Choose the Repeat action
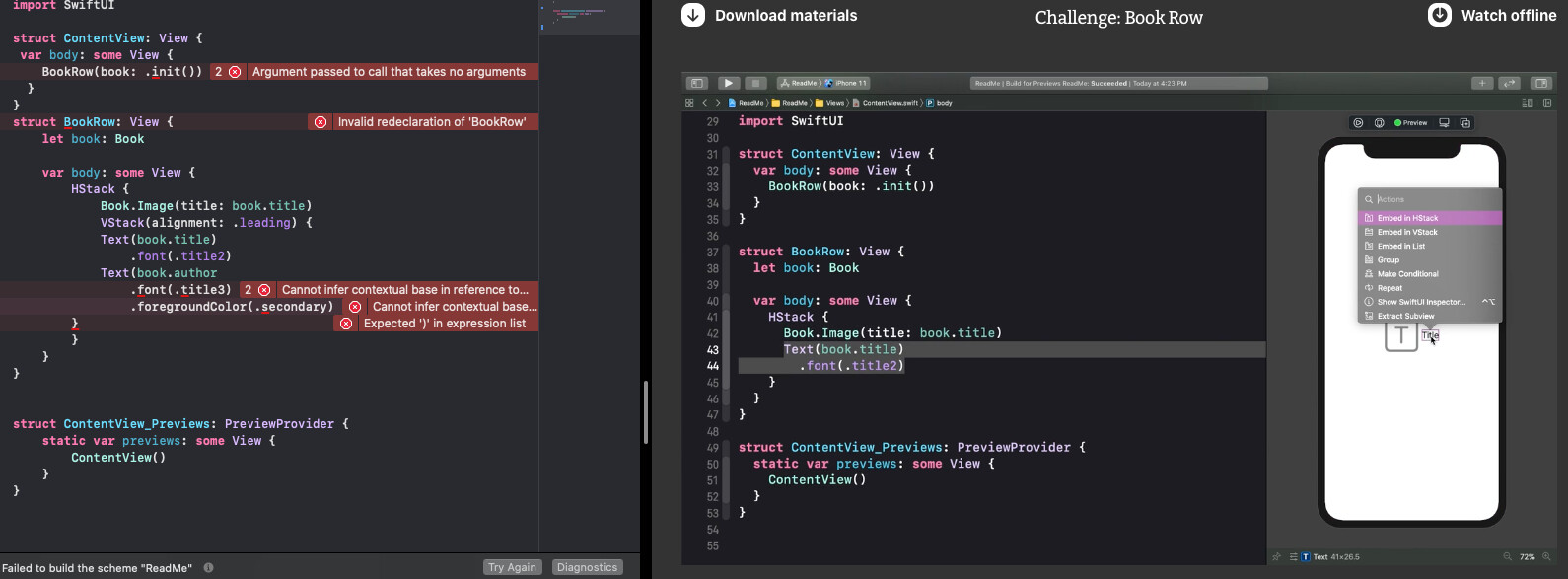Screen dimensions: 1568x579 [x=1430, y=288]
